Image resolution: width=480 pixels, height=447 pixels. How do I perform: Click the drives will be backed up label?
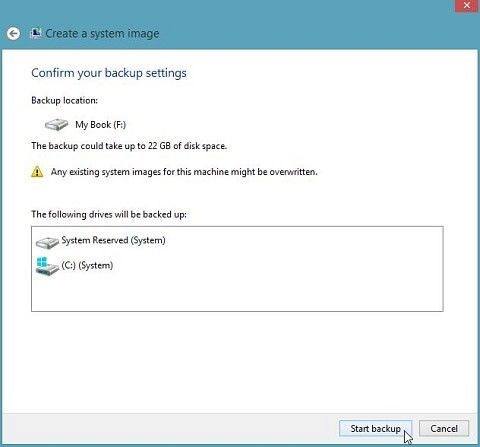[x=109, y=214]
